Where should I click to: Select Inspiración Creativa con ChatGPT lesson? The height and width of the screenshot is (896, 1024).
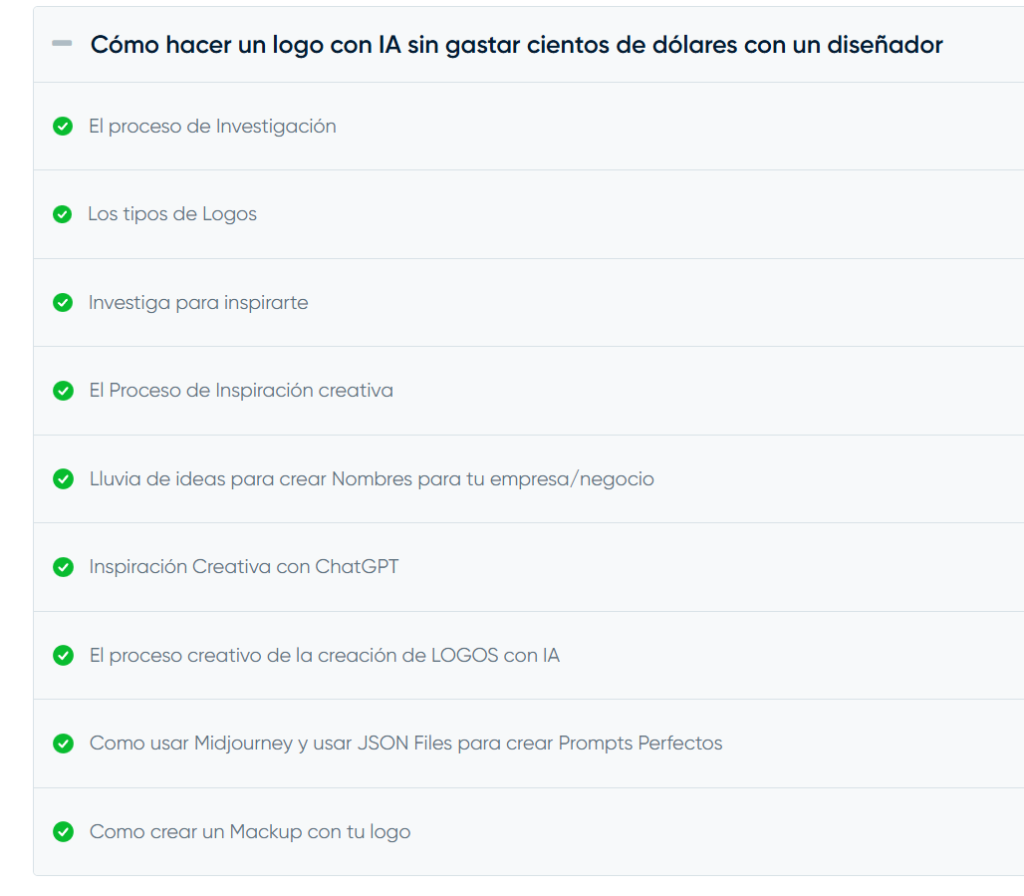point(244,567)
